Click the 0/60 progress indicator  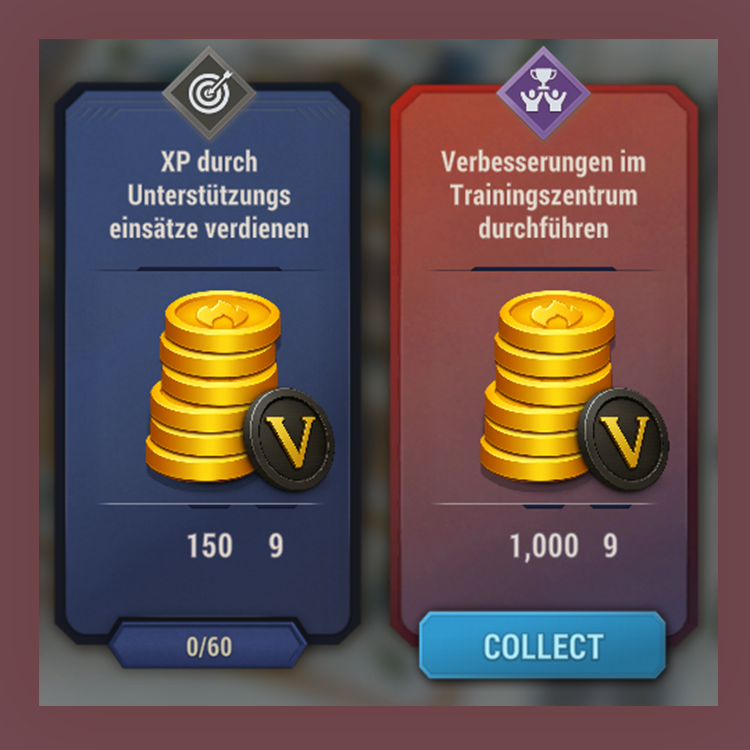[209, 646]
